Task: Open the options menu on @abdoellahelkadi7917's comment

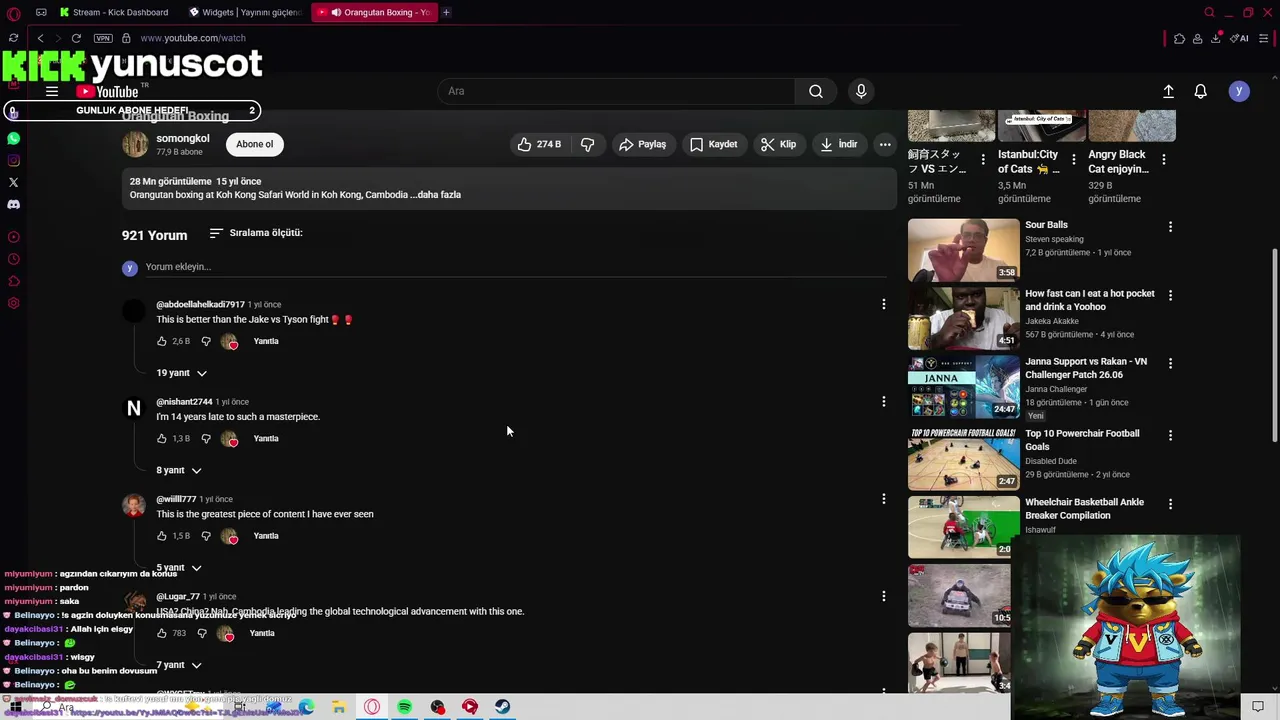Action: tap(883, 304)
